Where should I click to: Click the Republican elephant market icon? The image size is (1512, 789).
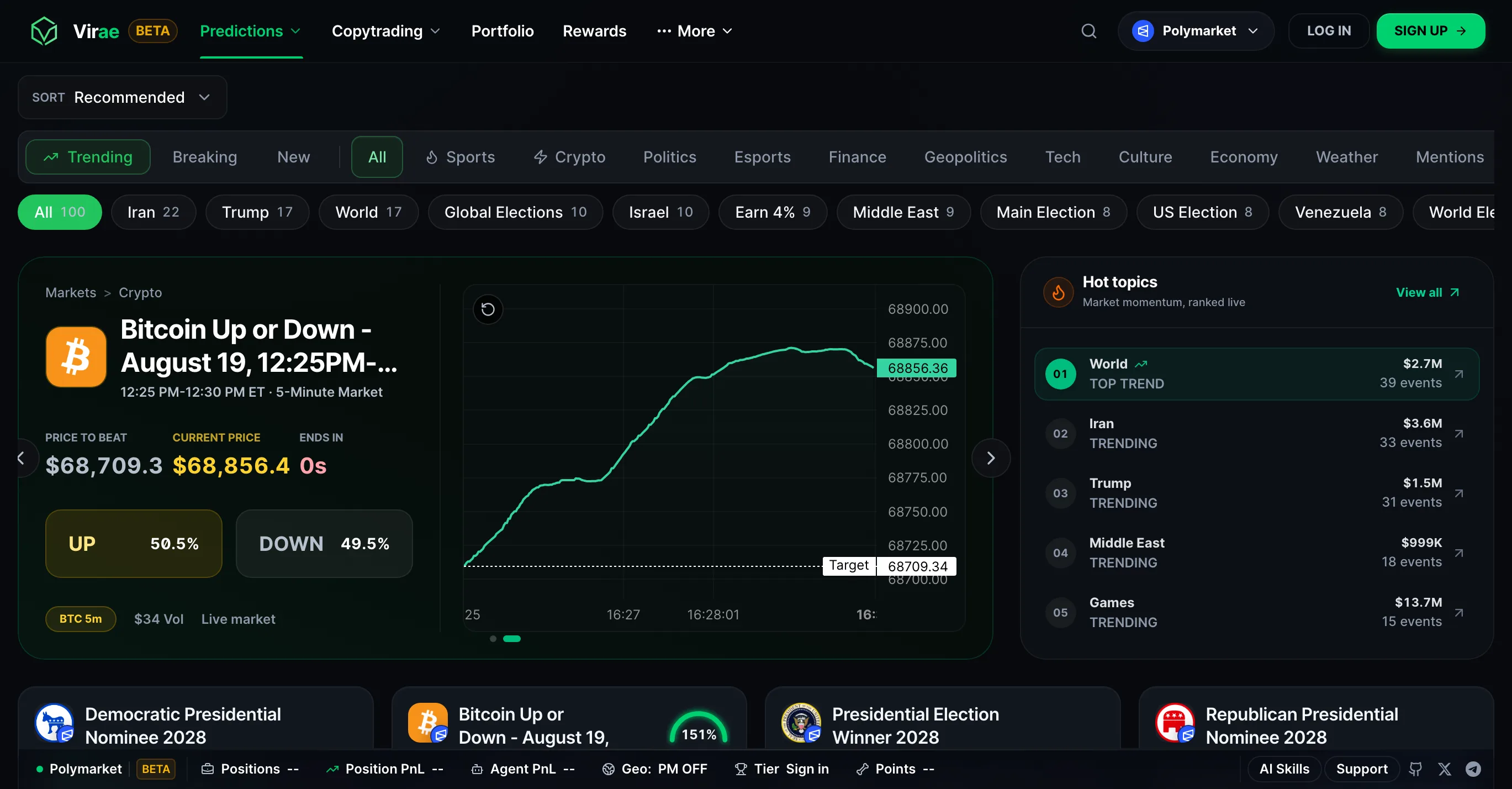[1175, 723]
